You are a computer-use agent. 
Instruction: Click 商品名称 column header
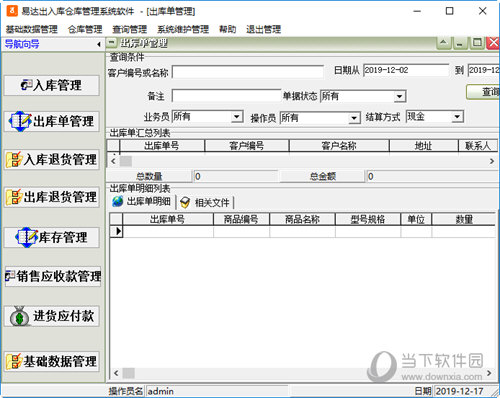click(x=302, y=219)
